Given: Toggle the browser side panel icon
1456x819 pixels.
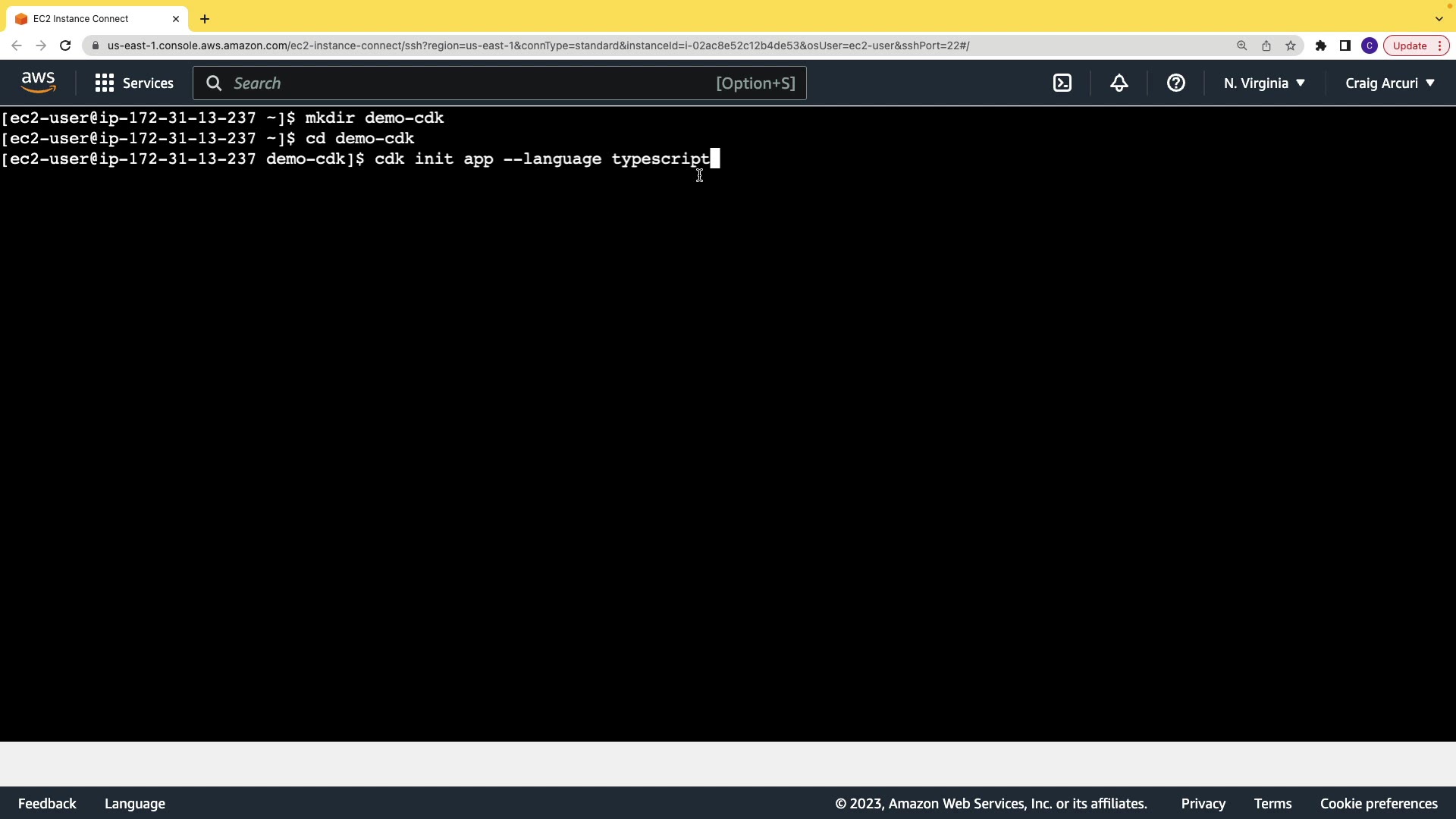Looking at the screenshot, I should (1345, 45).
